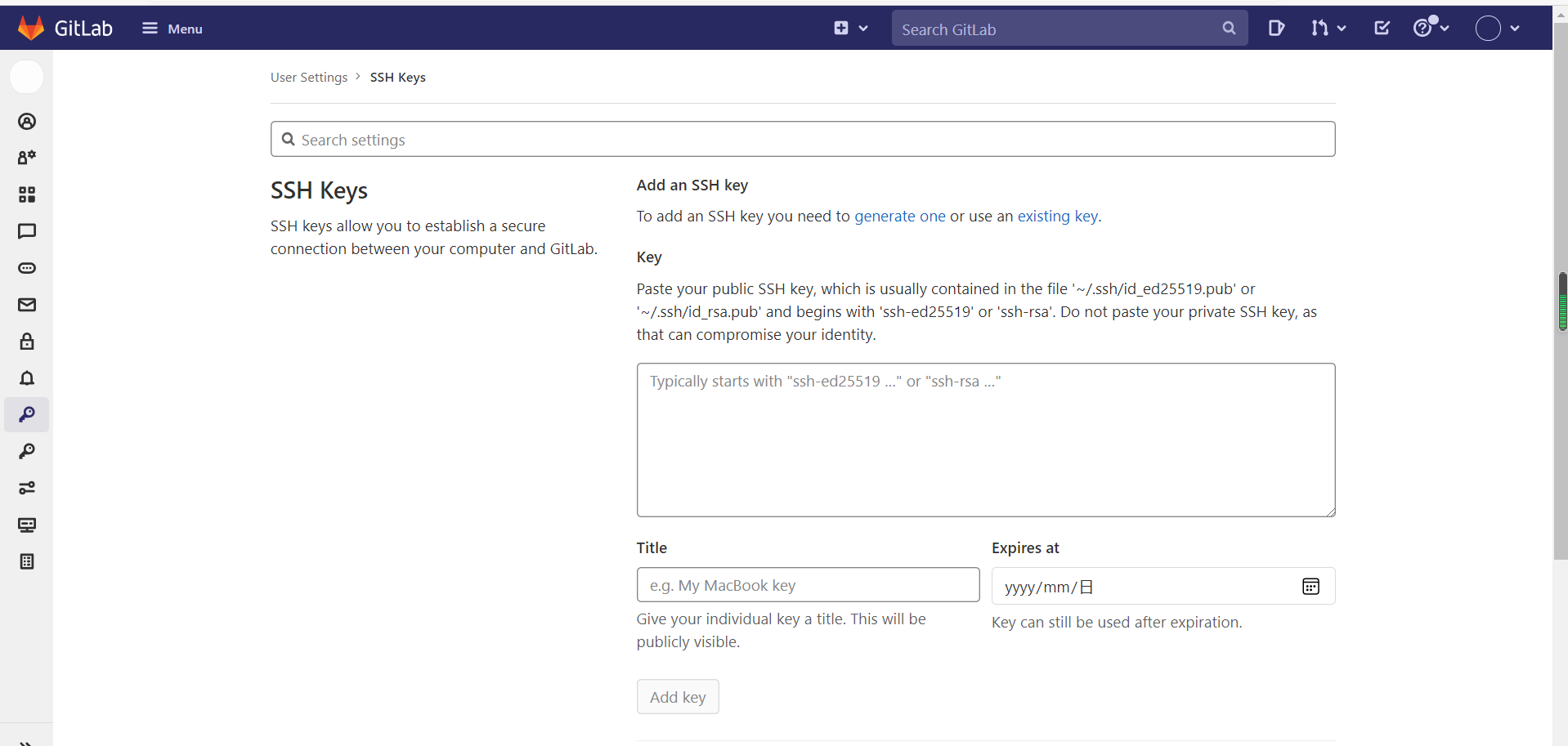Open the create new plus icon

click(841, 28)
